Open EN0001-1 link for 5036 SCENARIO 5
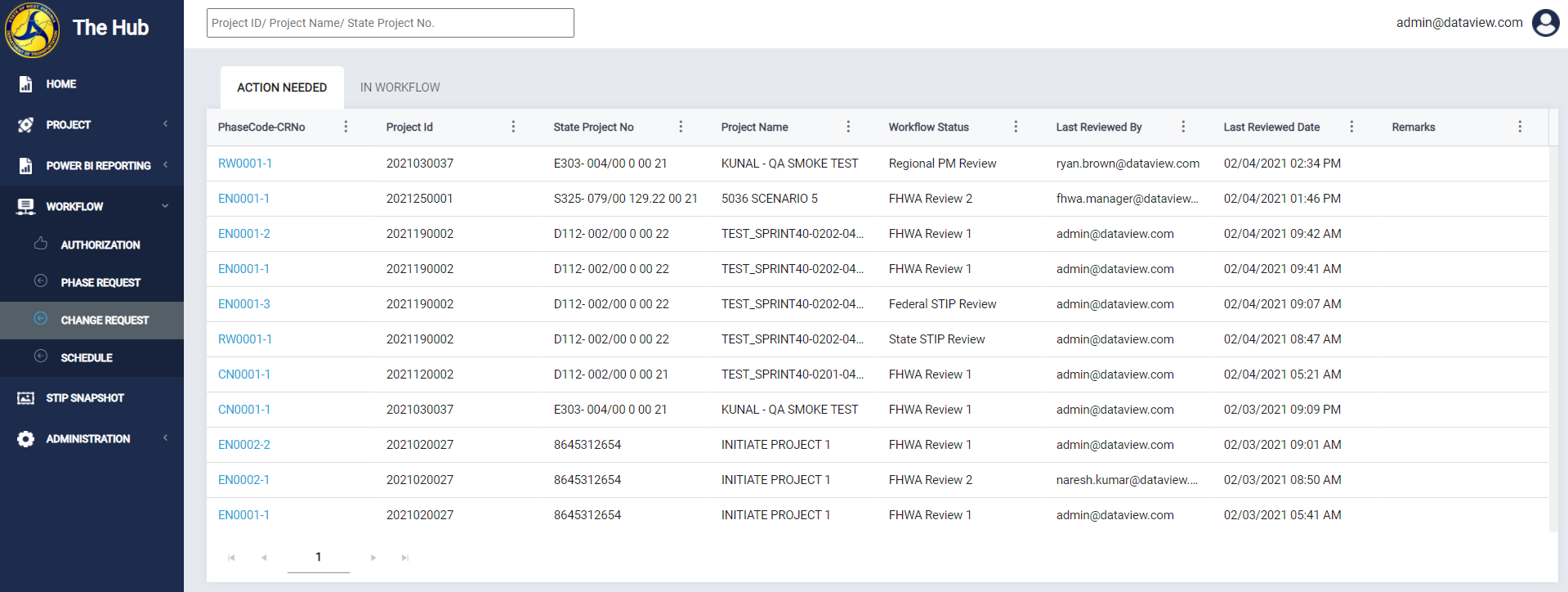 coord(243,199)
